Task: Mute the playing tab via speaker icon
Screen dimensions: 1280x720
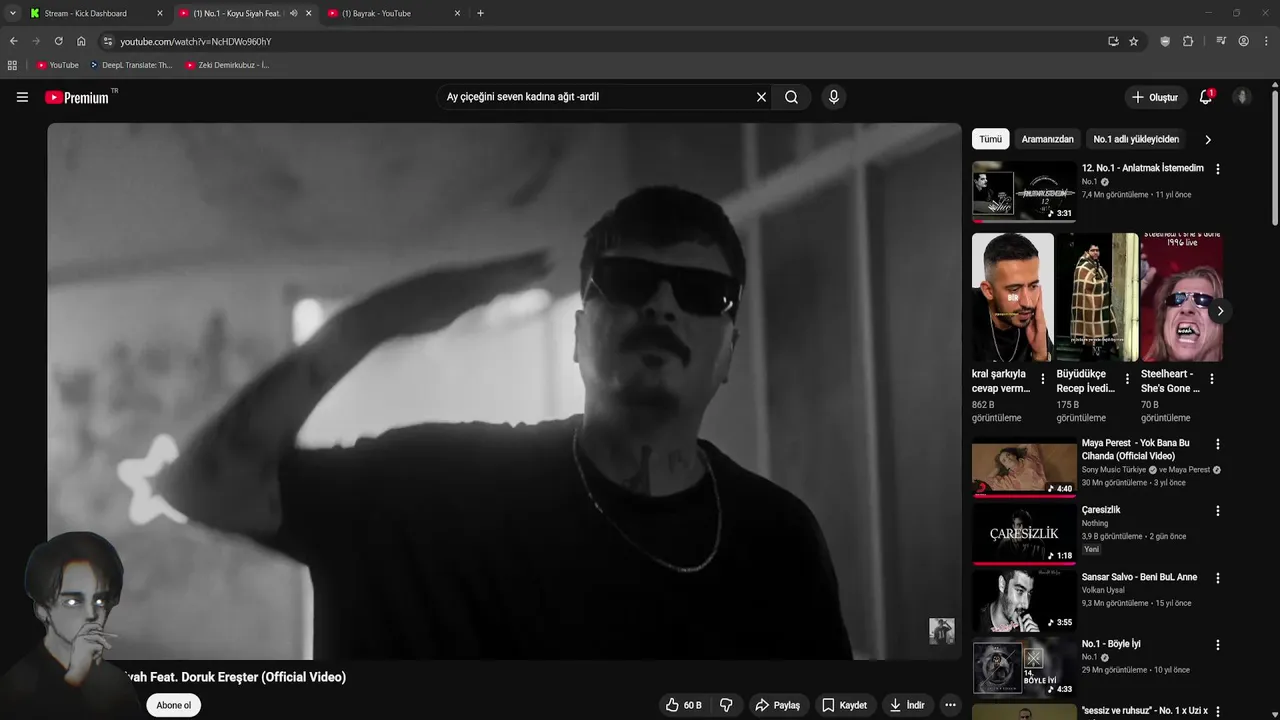Action: tap(293, 13)
